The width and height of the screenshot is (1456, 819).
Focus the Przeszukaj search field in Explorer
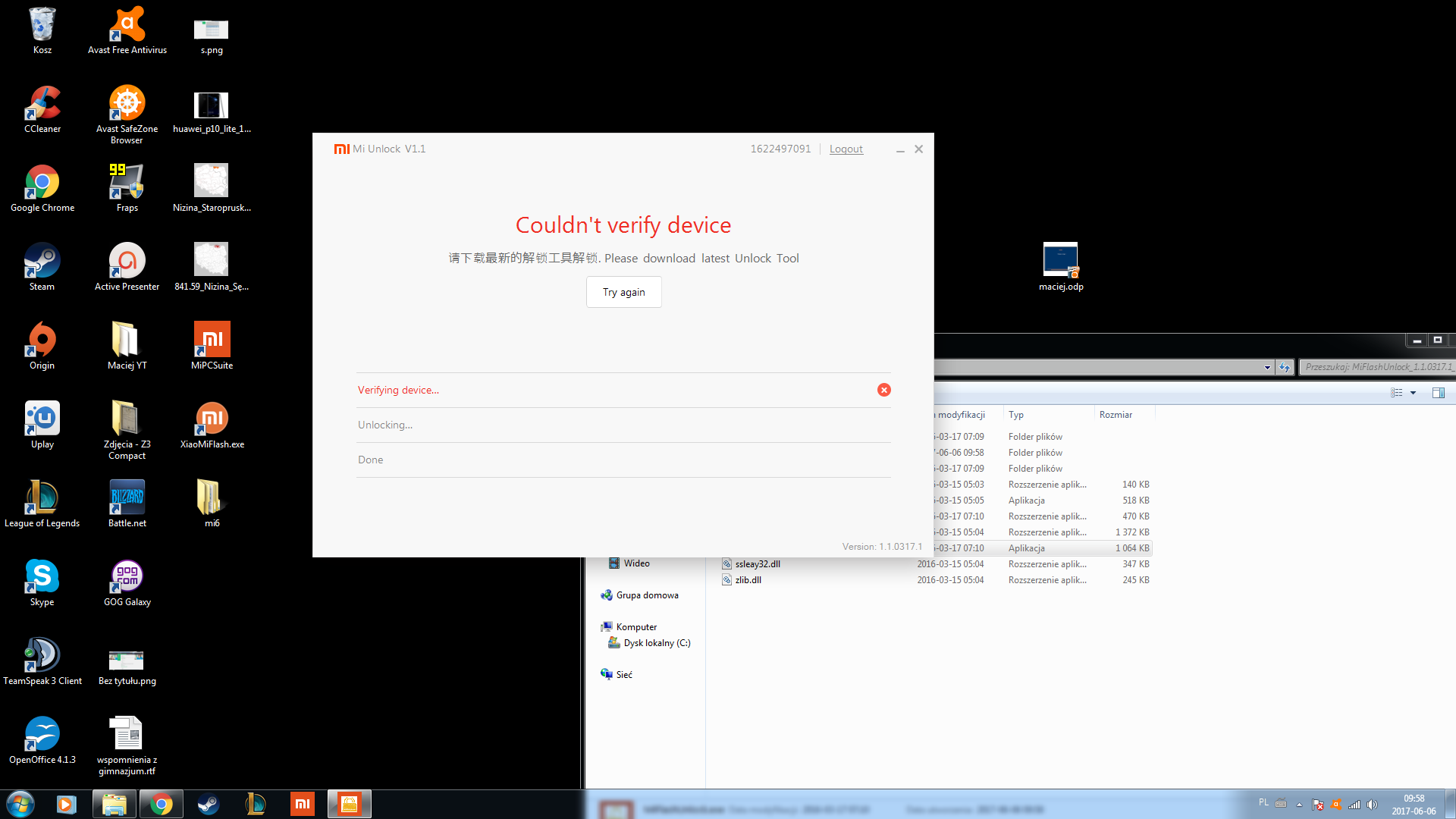click(1377, 367)
